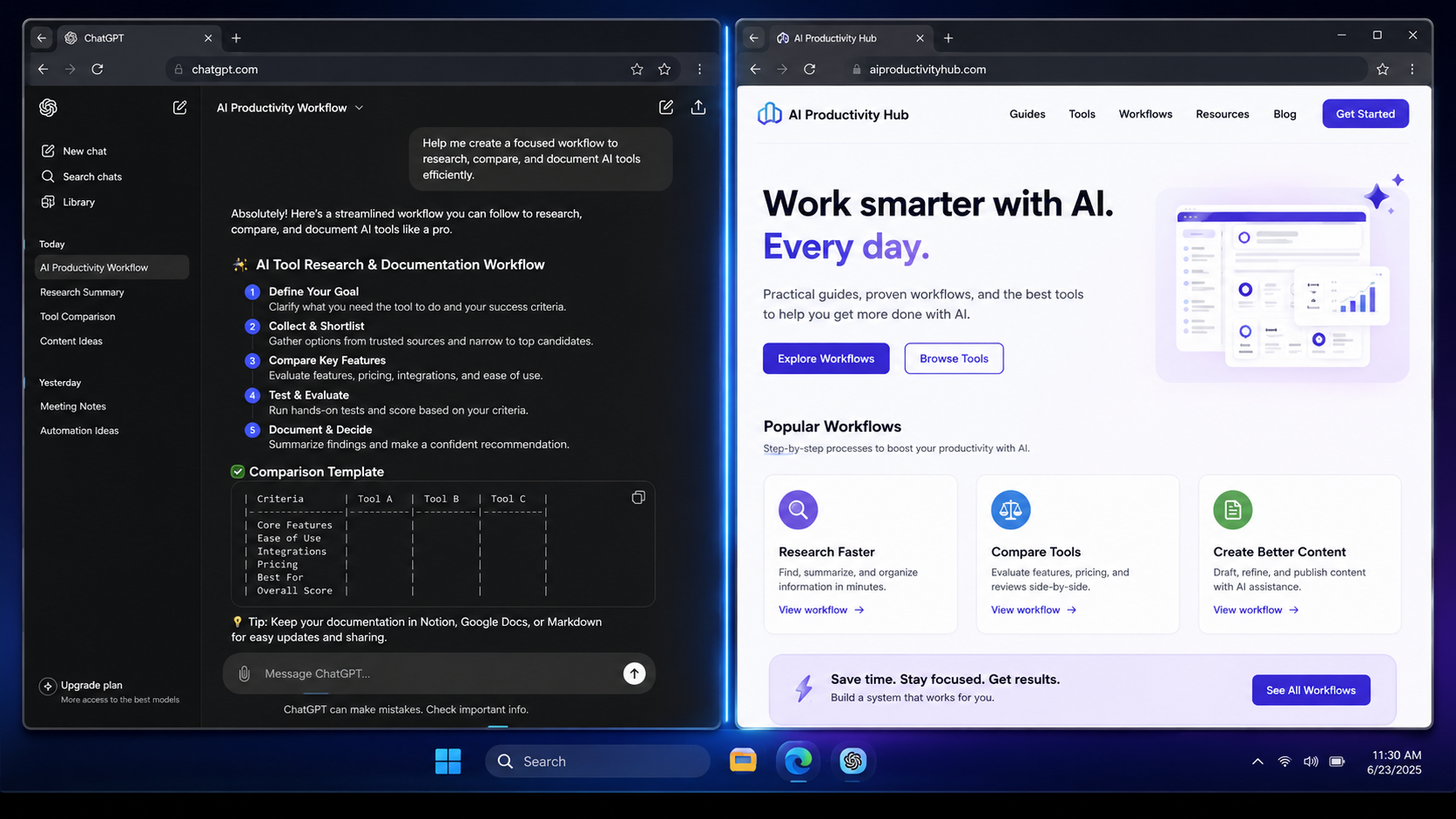Click the ChatGPT logo in the sidebar
The height and width of the screenshot is (819, 1456).
tap(48, 107)
